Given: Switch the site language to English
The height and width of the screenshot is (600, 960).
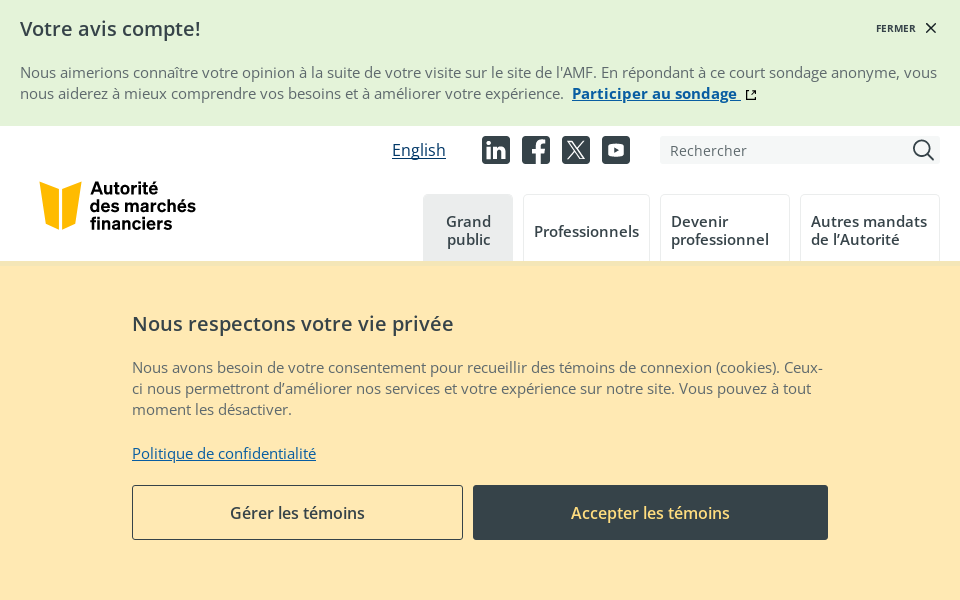Looking at the screenshot, I should tap(419, 150).
